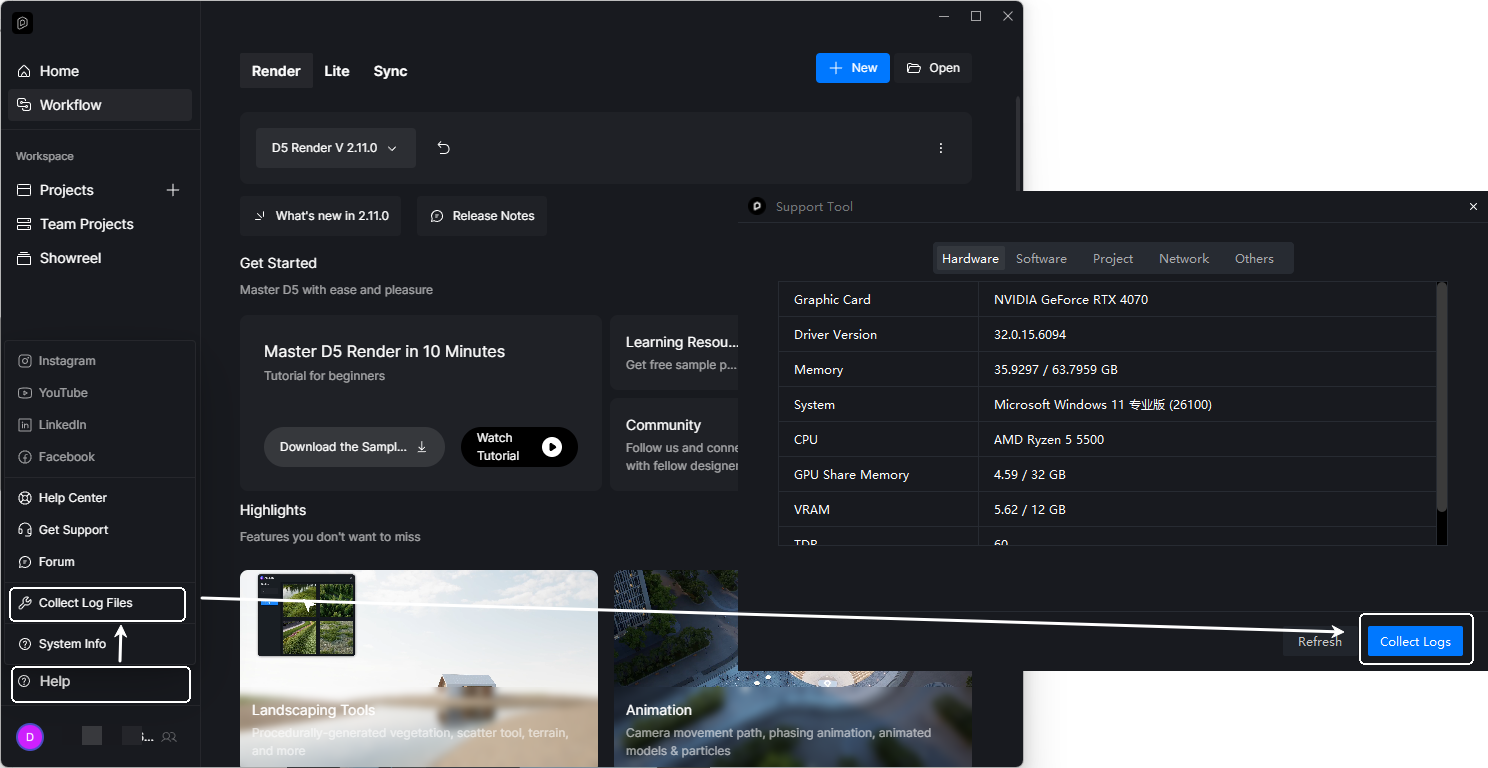
Task: Open the three-dot more options menu
Action: pos(940,148)
